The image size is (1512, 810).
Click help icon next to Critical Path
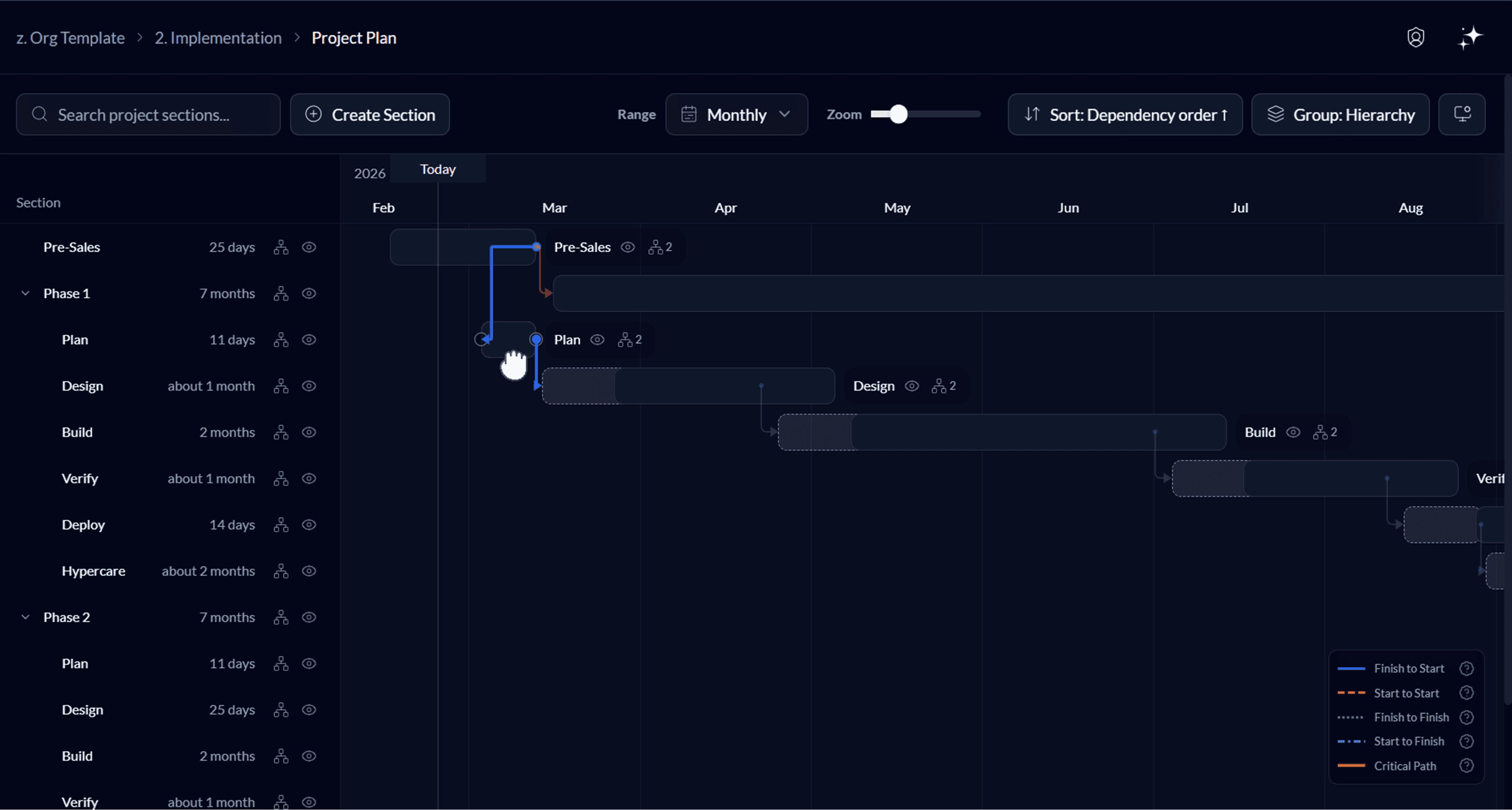(x=1466, y=765)
